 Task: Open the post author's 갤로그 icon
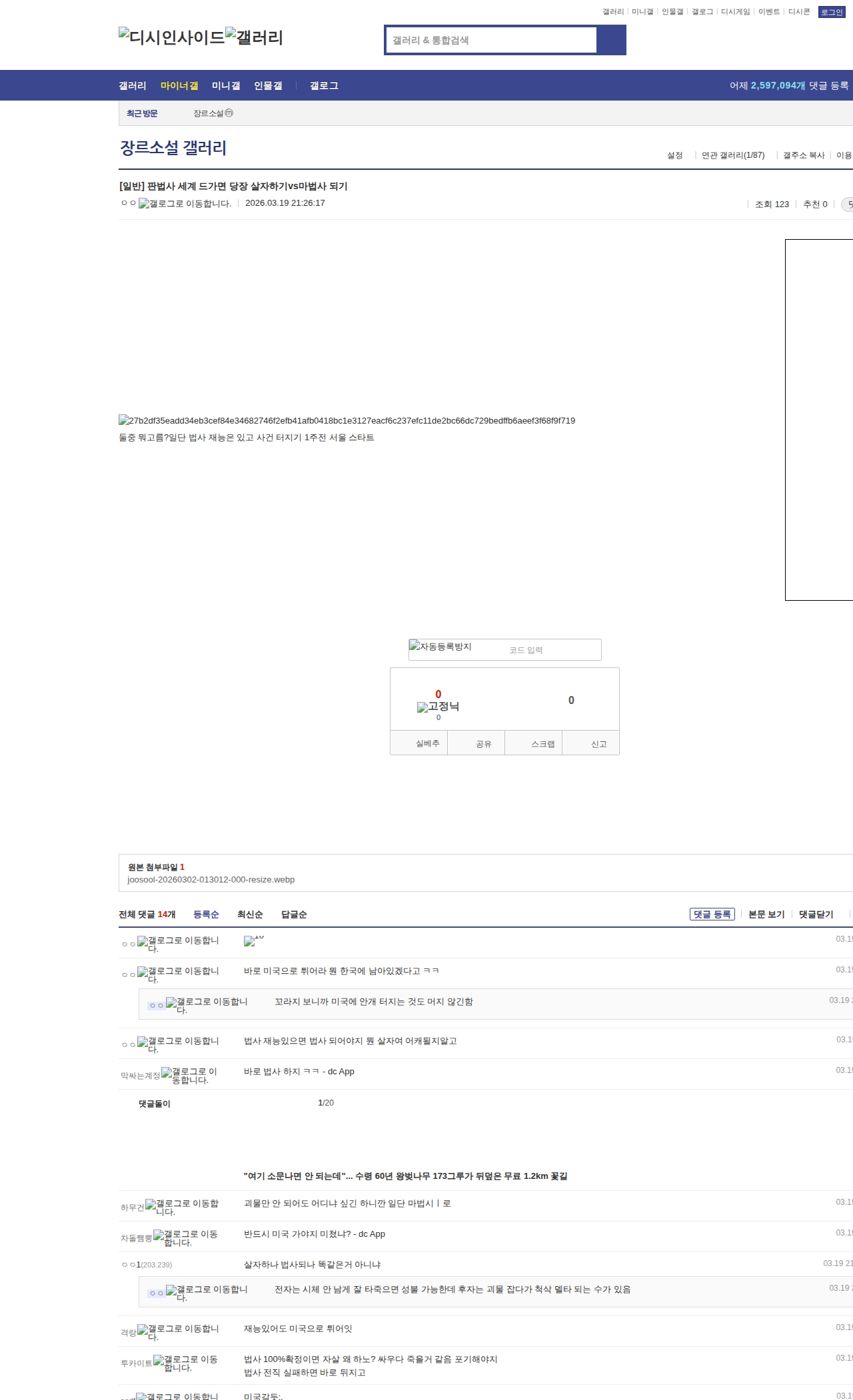185,204
